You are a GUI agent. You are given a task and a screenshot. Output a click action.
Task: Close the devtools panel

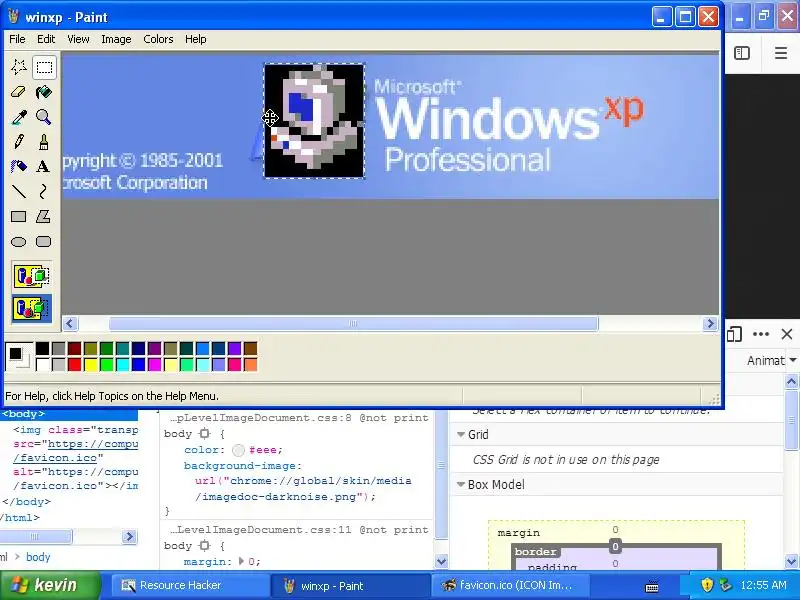(x=787, y=334)
